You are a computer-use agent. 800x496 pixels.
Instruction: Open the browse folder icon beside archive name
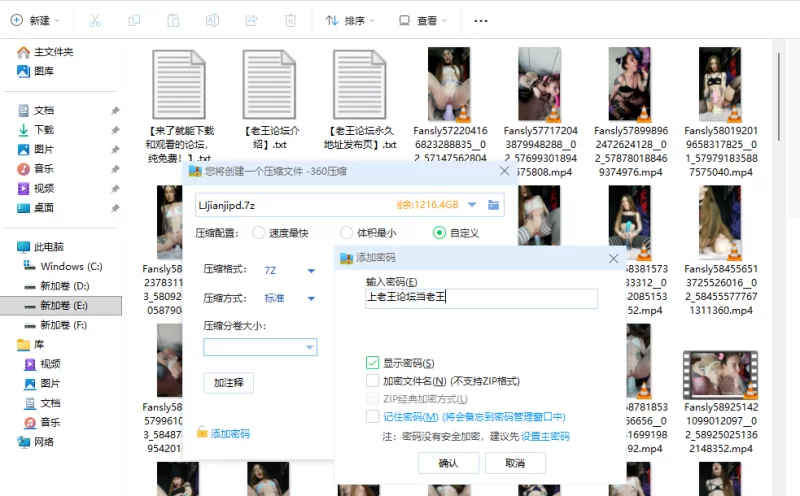tap(493, 205)
